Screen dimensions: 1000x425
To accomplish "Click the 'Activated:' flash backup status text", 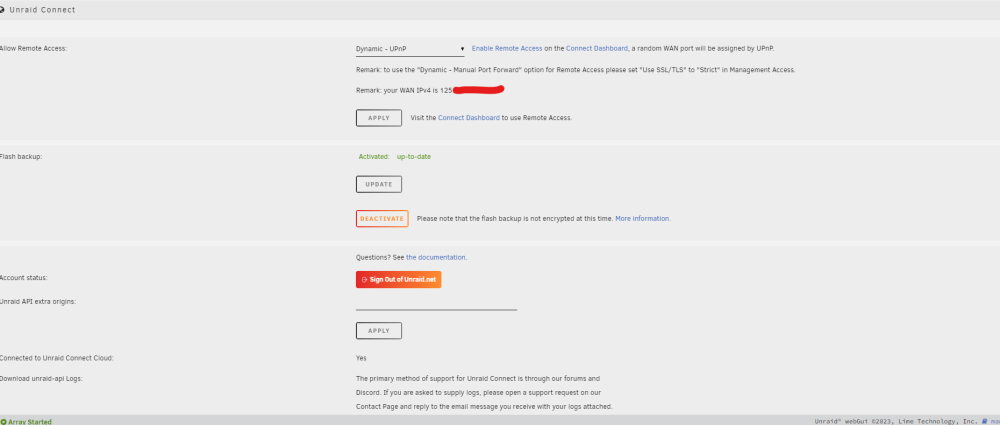I will point(374,156).
